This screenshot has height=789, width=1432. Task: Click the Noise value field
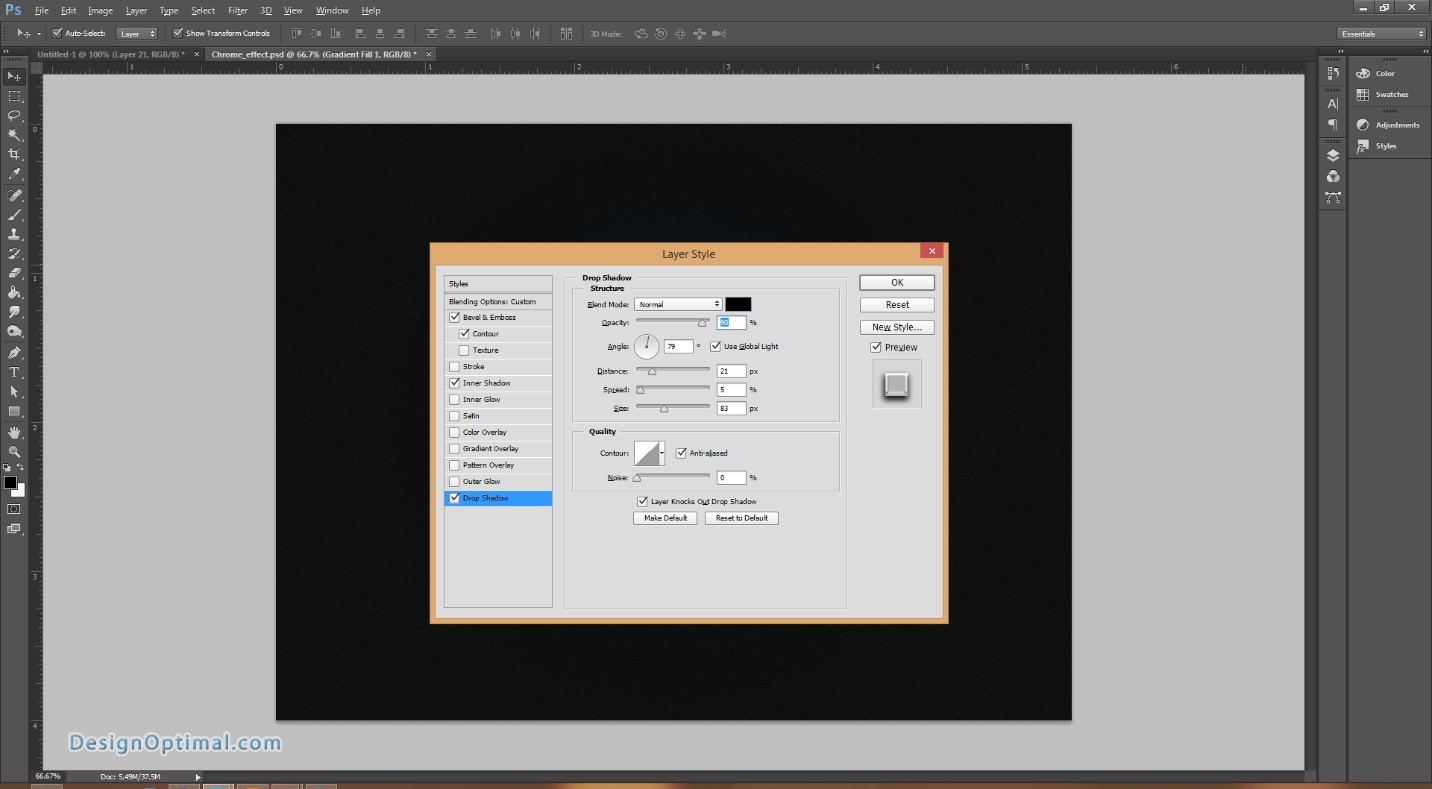[x=731, y=478]
